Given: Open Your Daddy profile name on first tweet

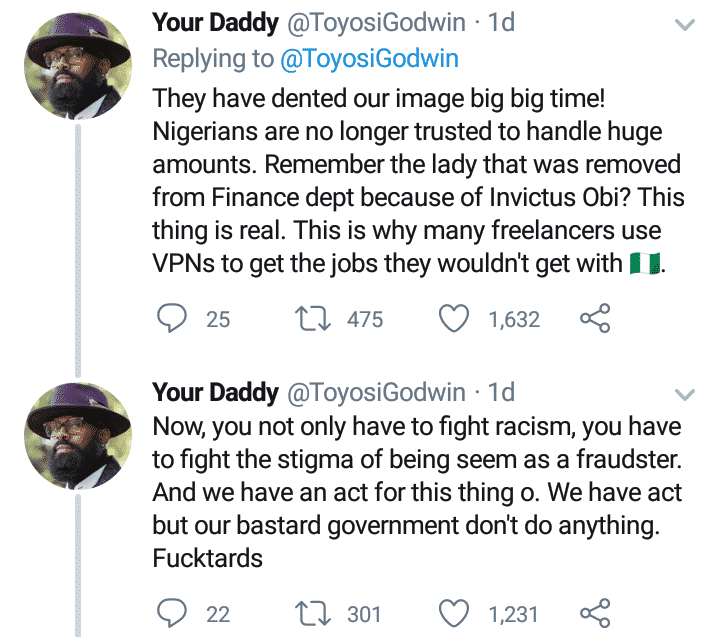Looking at the screenshot, I should point(214,24).
